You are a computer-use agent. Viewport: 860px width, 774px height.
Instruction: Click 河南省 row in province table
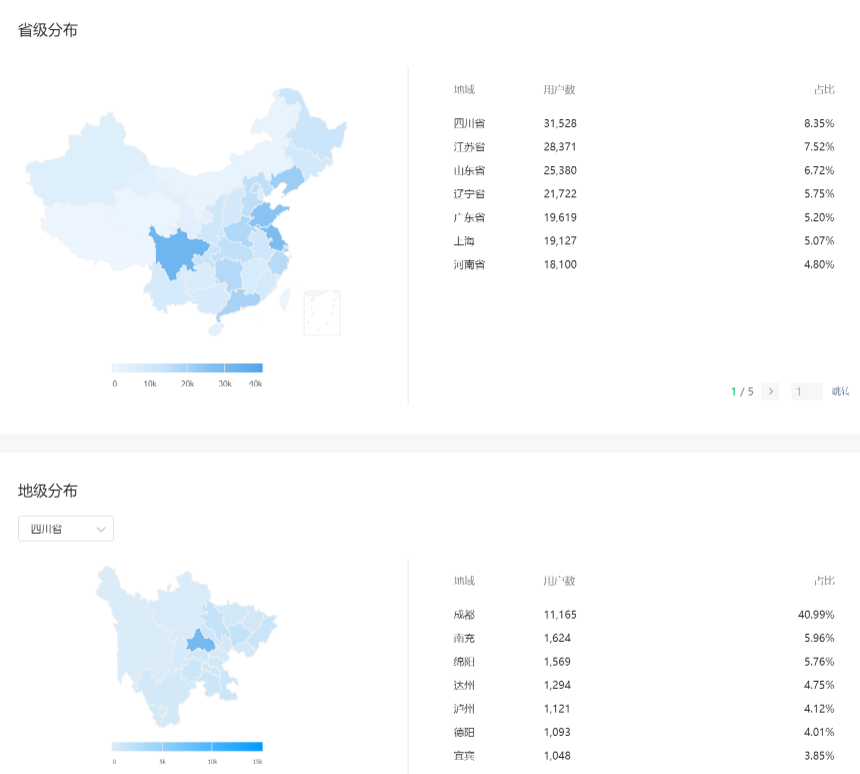pos(643,264)
